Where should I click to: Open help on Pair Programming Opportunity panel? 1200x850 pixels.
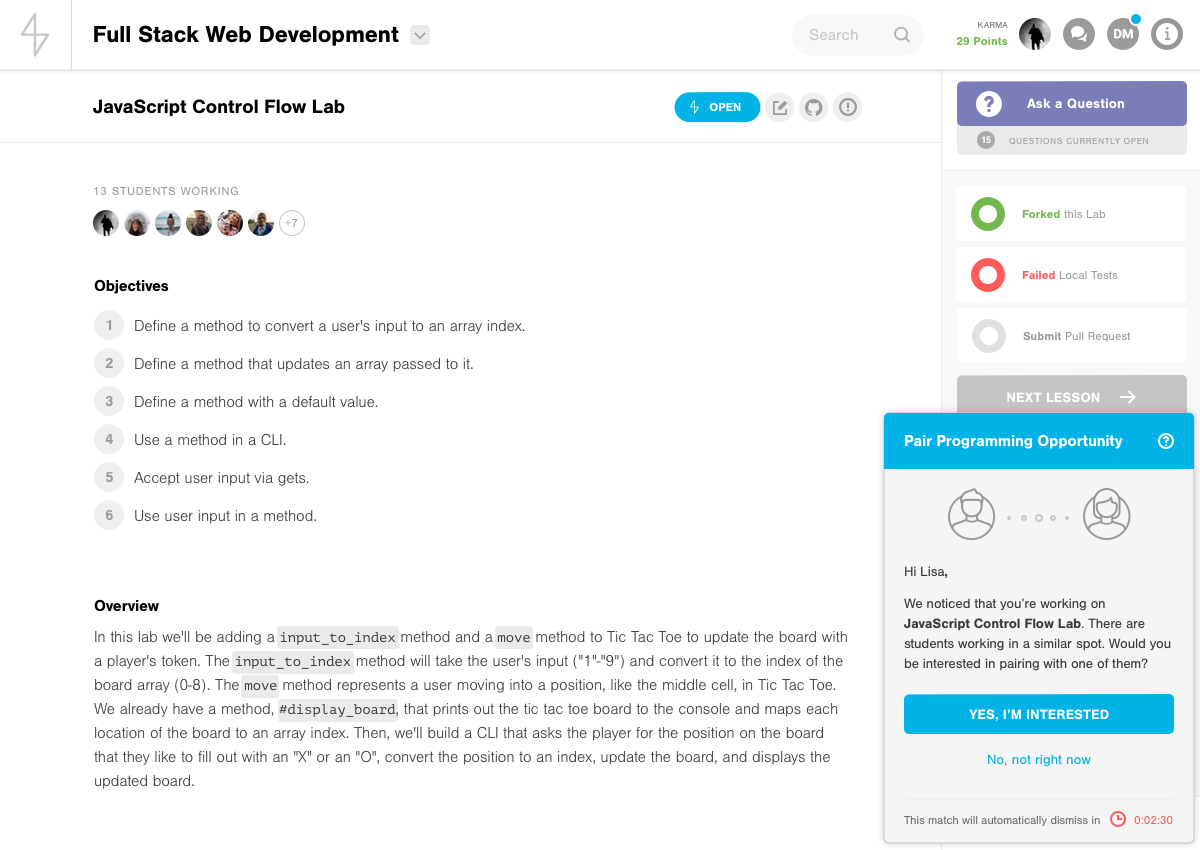point(1166,440)
